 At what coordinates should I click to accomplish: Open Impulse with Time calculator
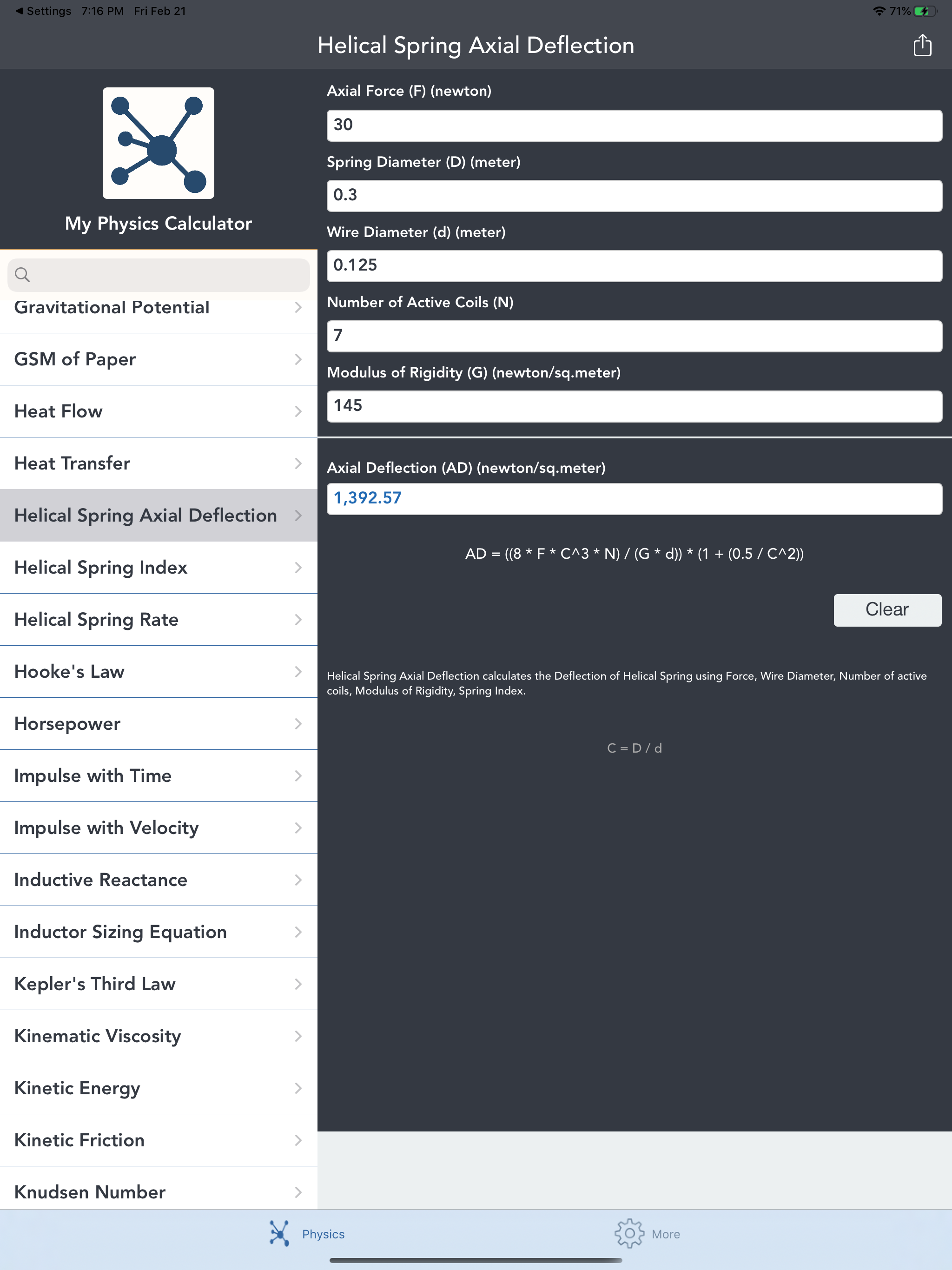click(159, 776)
